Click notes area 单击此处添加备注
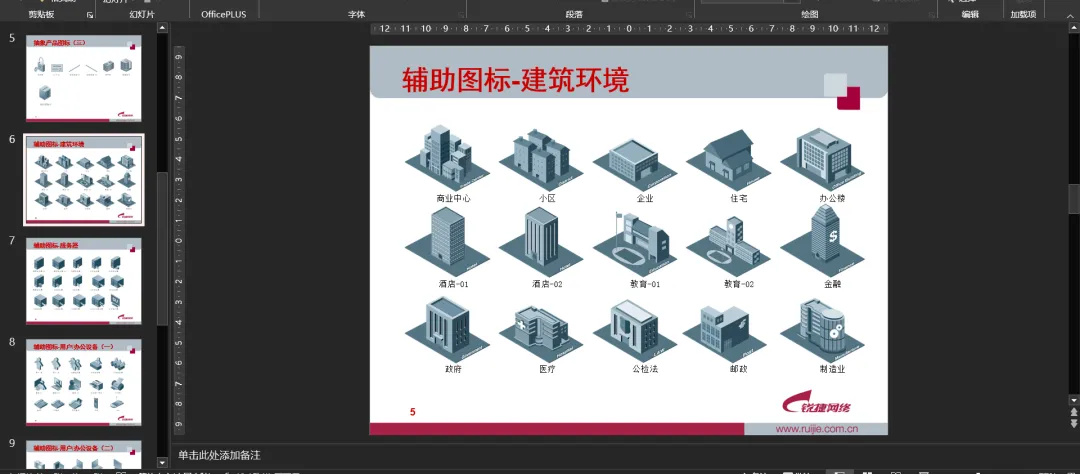The width and height of the screenshot is (1080, 474). click(x=219, y=455)
